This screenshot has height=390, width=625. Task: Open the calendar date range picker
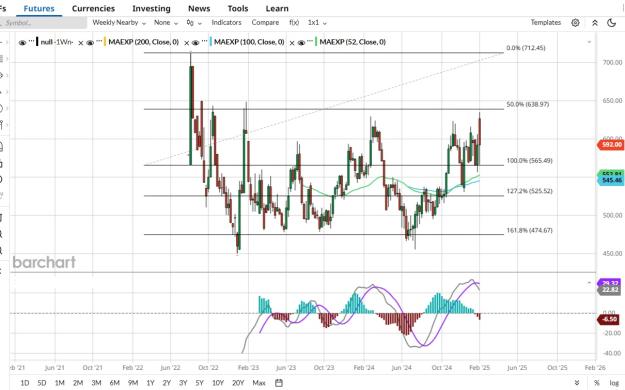(279, 383)
